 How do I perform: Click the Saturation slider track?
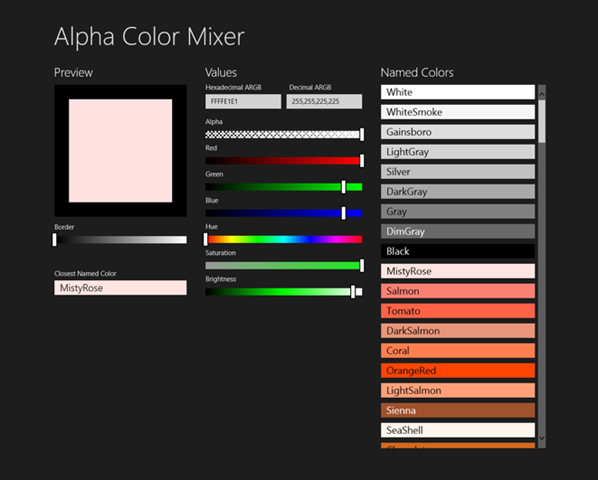click(284, 266)
